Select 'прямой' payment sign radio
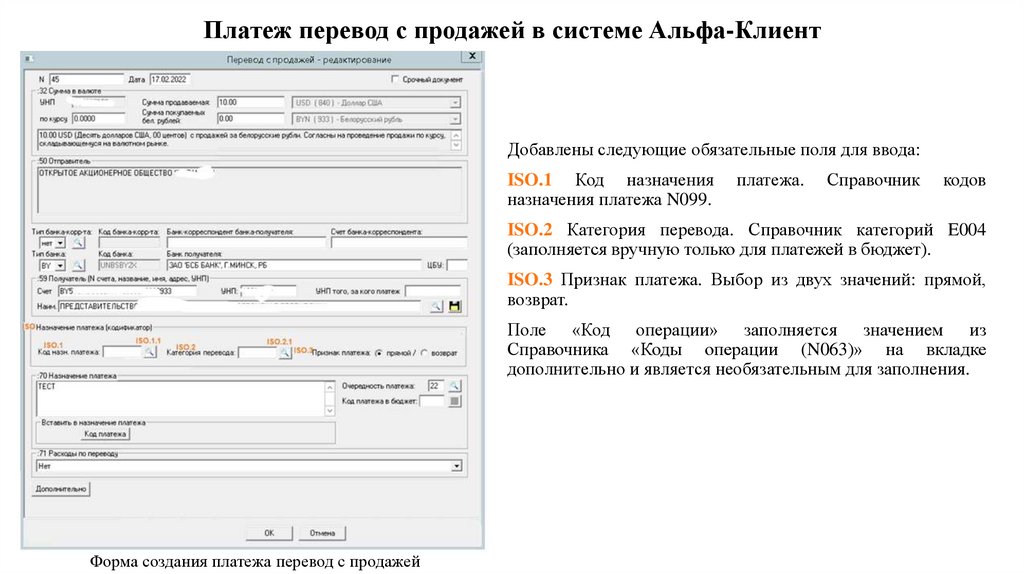1024x574 pixels. [378, 353]
